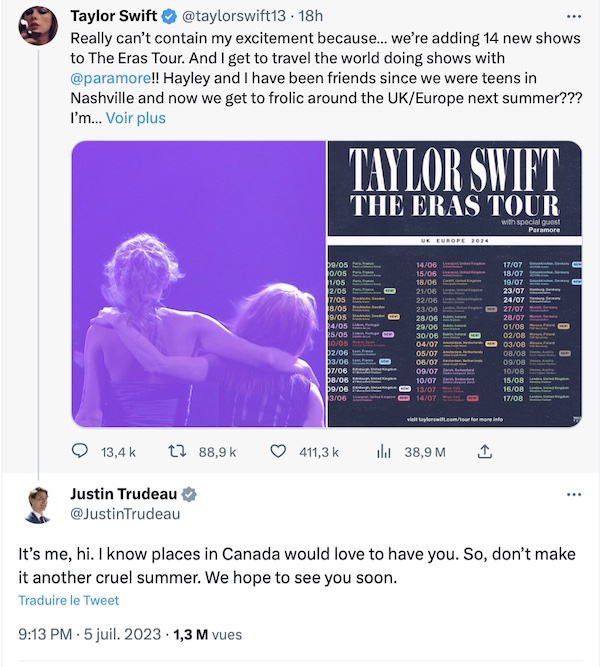Image resolution: width=600 pixels, height=667 pixels.
Task: Click Taylor Swift's verified blue badge
Action: [x=169, y=17]
